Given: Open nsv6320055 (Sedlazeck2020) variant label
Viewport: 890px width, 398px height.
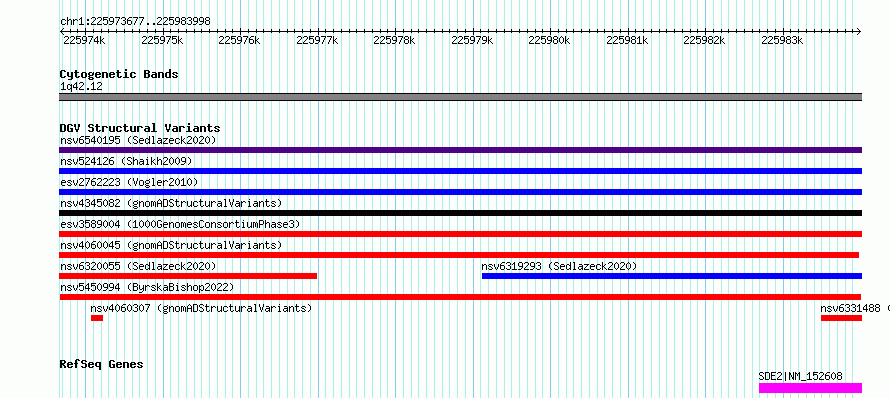Looking at the screenshot, I should (x=138, y=266).
